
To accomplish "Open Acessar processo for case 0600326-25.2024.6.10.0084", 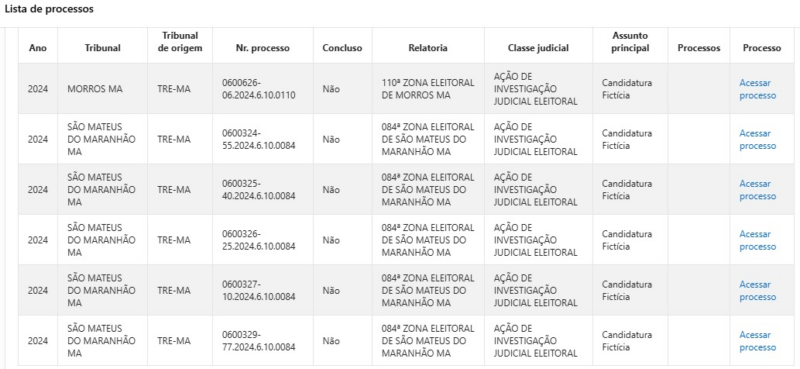I will (x=758, y=240).
